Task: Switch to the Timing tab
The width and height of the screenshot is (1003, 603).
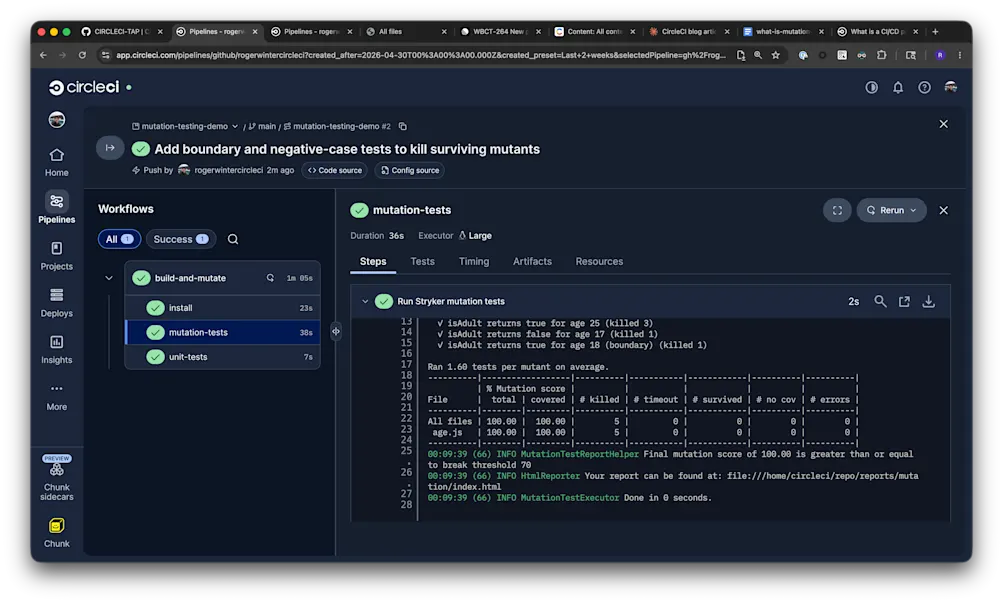Action: (x=473, y=262)
